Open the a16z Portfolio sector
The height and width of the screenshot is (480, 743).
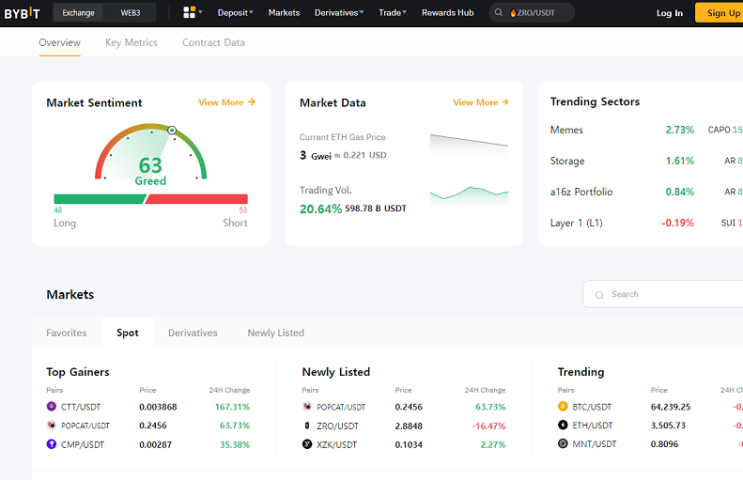pyautogui.click(x=581, y=192)
